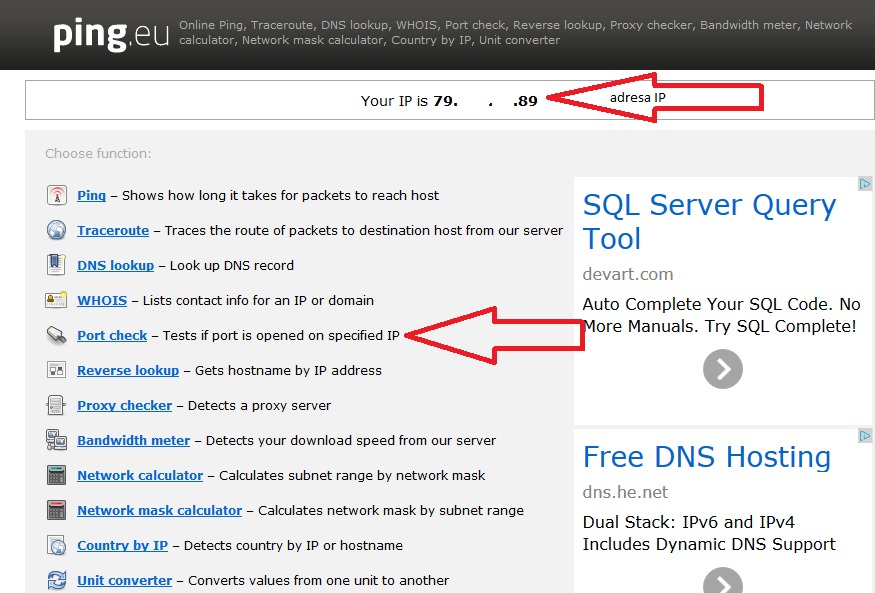The width and height of the screenshot is (875, 593).
Task: Open the Free DNS Hosting ad headline
Action: pos(707,457)
